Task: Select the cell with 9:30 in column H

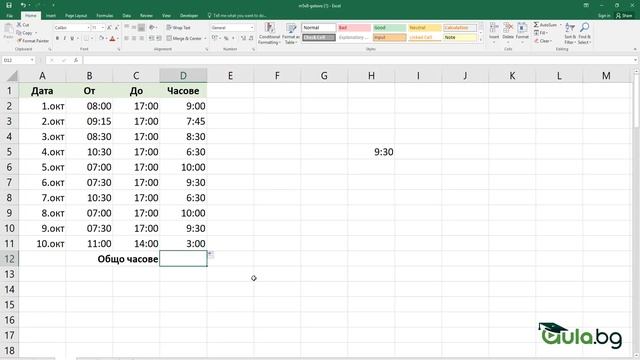Action: [371, 152]
